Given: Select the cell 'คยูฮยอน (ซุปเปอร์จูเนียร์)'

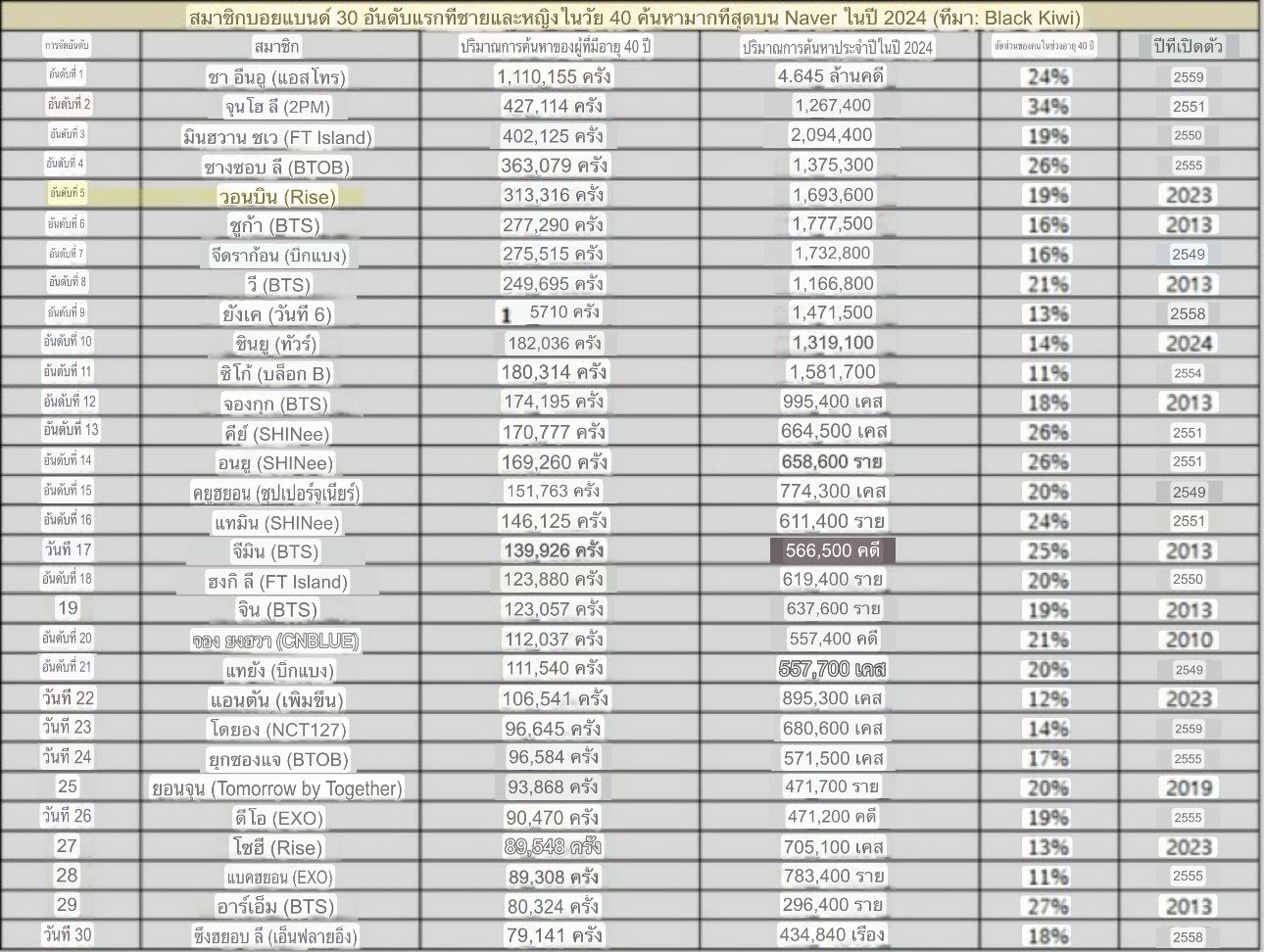Looking at the screenshot, I should tap(277, 493).
